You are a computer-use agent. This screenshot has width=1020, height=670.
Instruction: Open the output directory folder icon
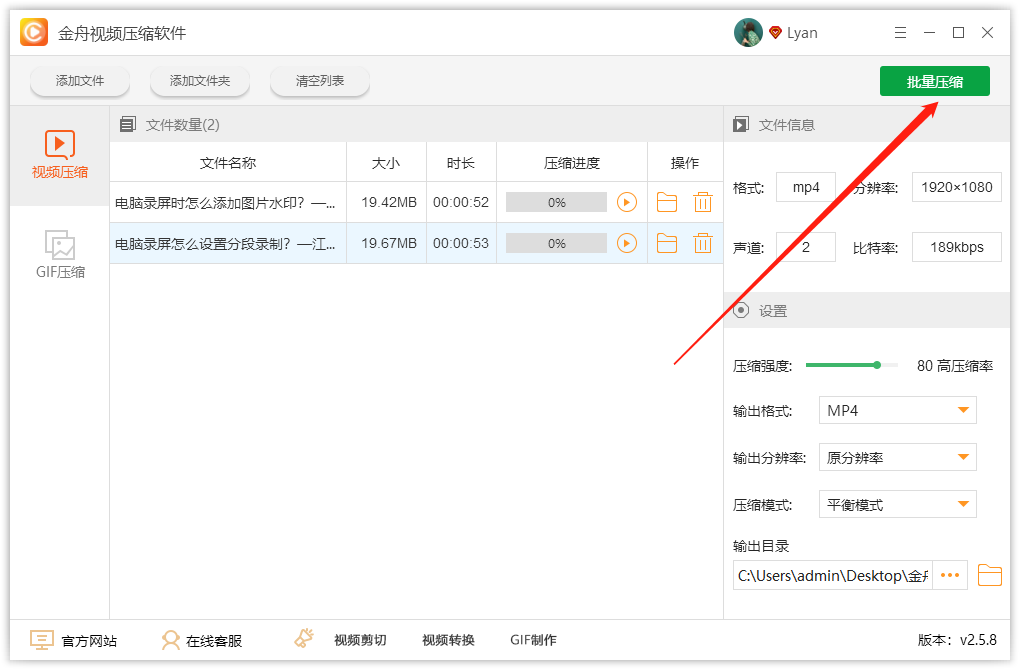click(x=989, y=575)
